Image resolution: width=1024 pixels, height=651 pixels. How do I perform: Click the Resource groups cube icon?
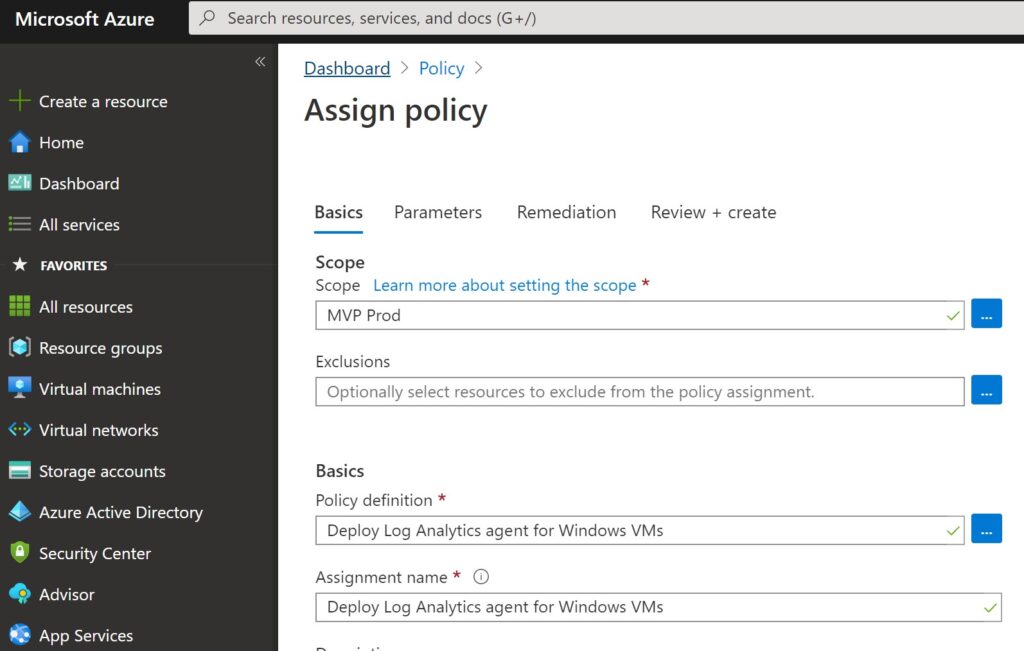[20, 347]
